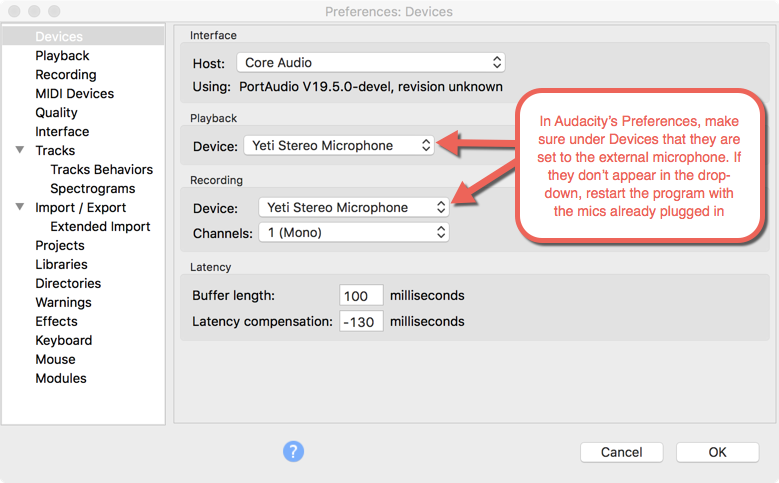779x483 pixels.
Task: Close the Preferences window with red button
Action: (x=14, y=11)
